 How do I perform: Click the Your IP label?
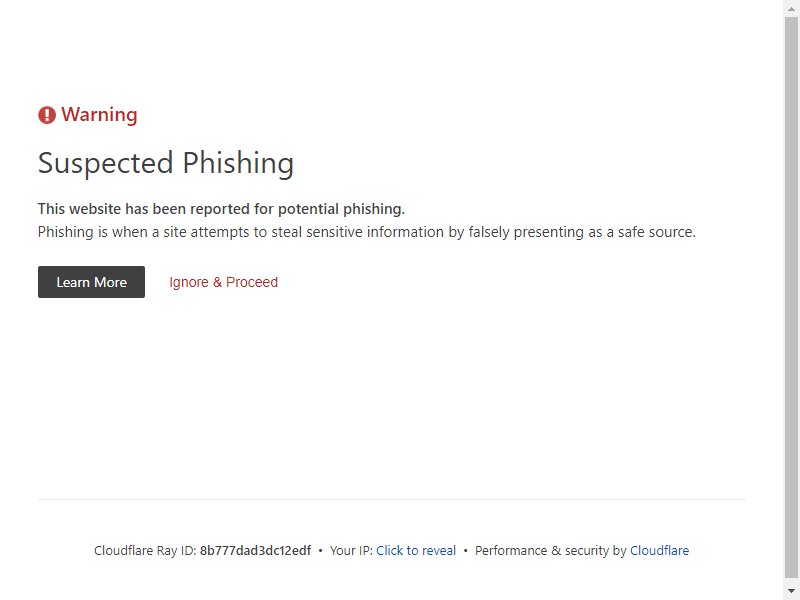352,551
